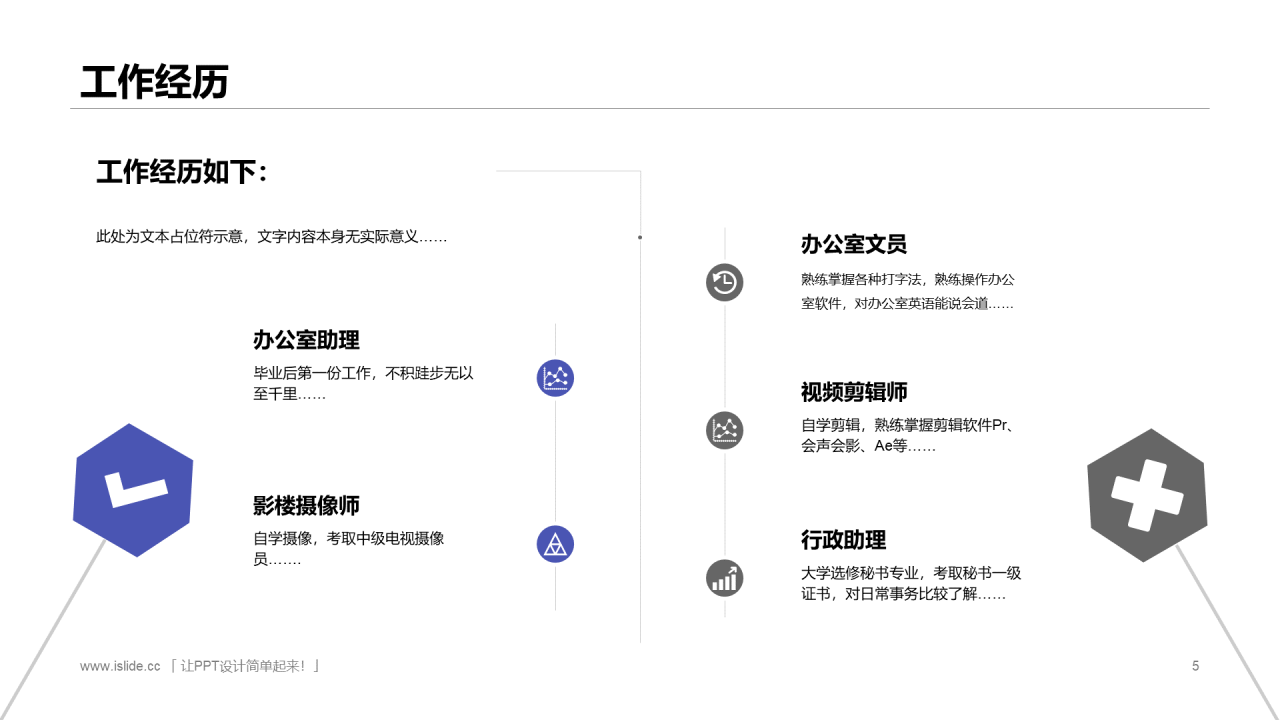Click the footer text www.islide.cc
The width and height of the screenshot is (1280, 720).
pos(120,666)
